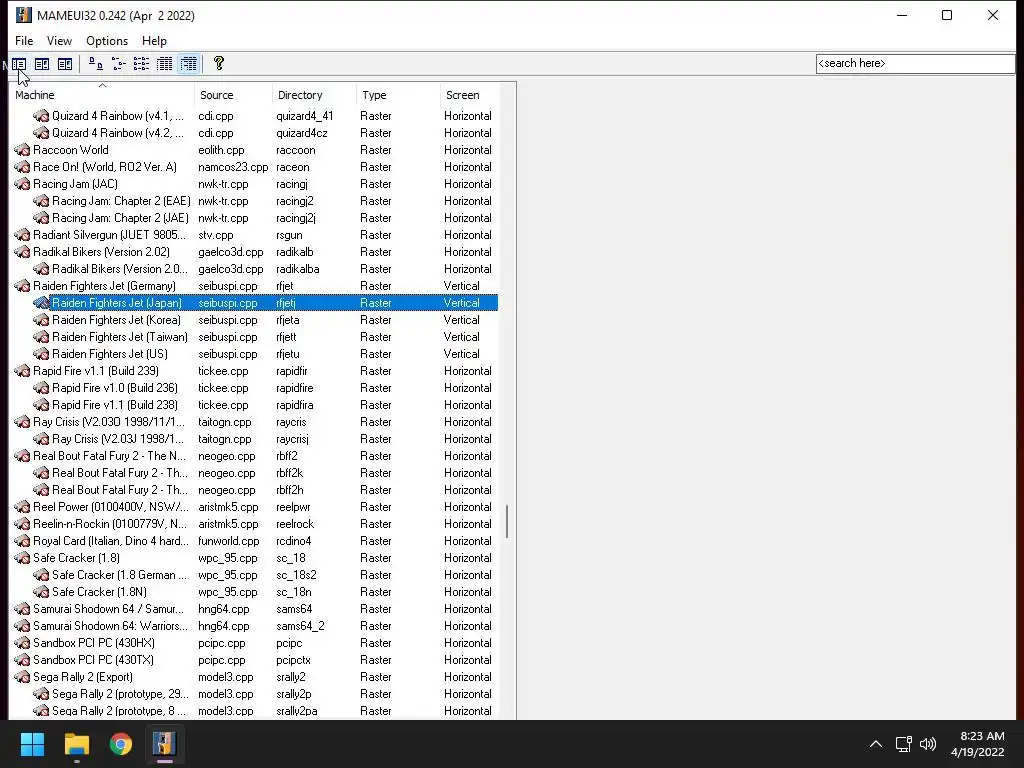Select Raiden Fighters Jet (Japan) row
The height and width of the screenshot is (768, 1024).
coord(254,303)
